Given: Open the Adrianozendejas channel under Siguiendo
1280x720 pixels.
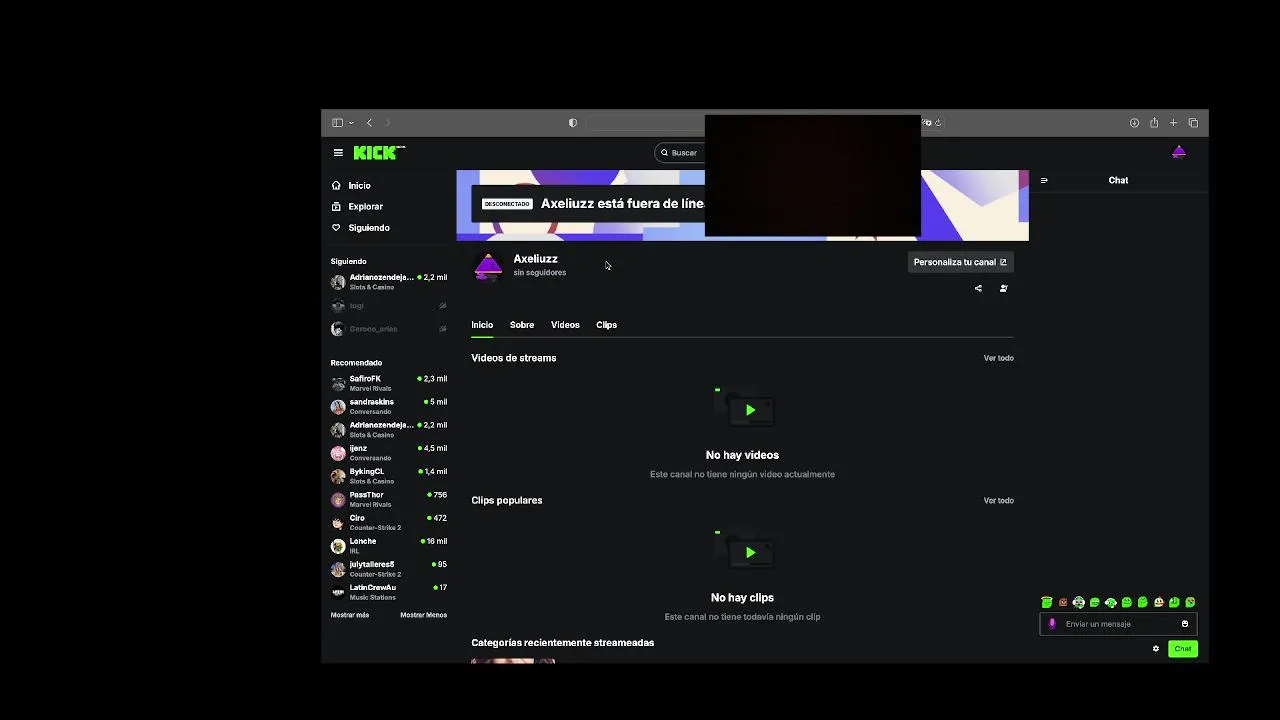Looking at the screenshot, I should click(389, 282).
